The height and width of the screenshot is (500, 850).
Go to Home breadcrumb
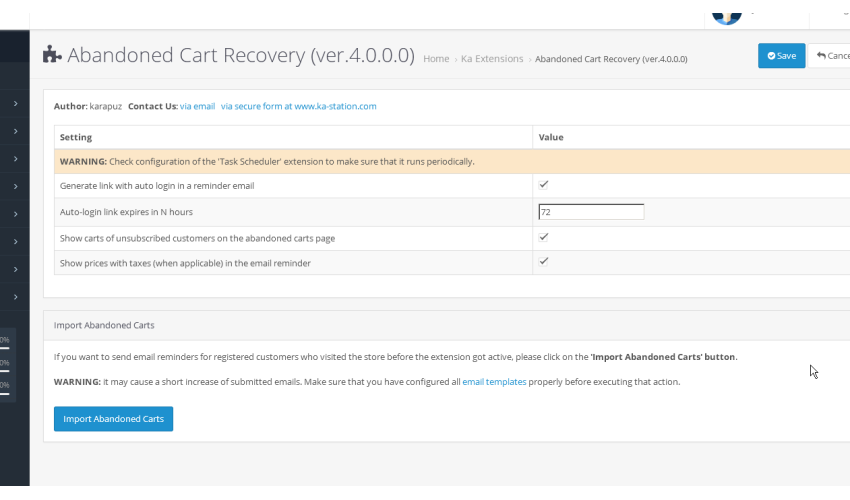click(x=436, y=59)
